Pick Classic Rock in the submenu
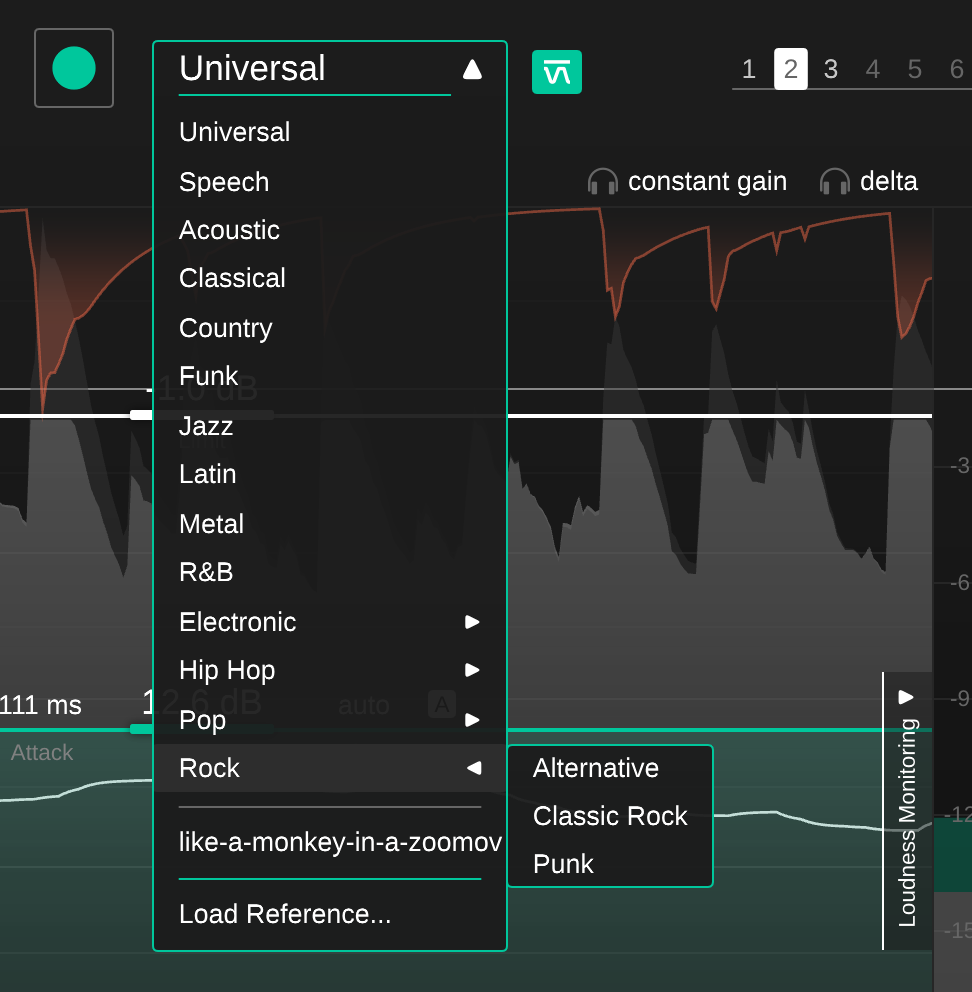This screenshot has width=972, height=992. pos(610,816)
